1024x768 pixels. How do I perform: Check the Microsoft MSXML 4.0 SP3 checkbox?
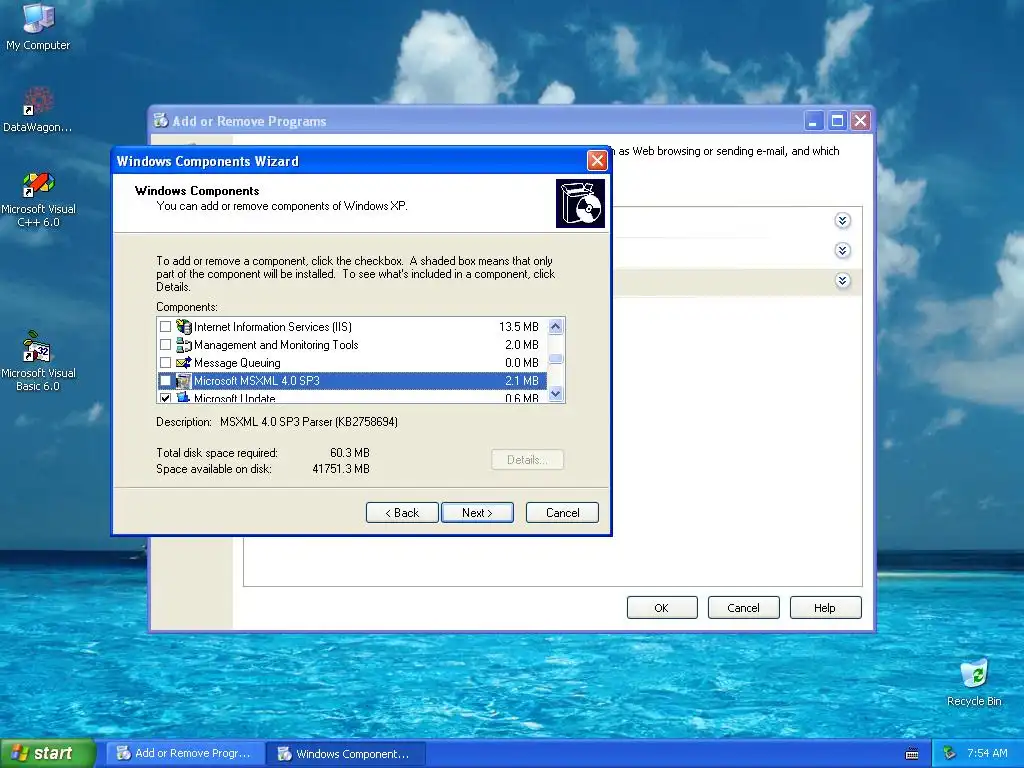pos(165,381)
